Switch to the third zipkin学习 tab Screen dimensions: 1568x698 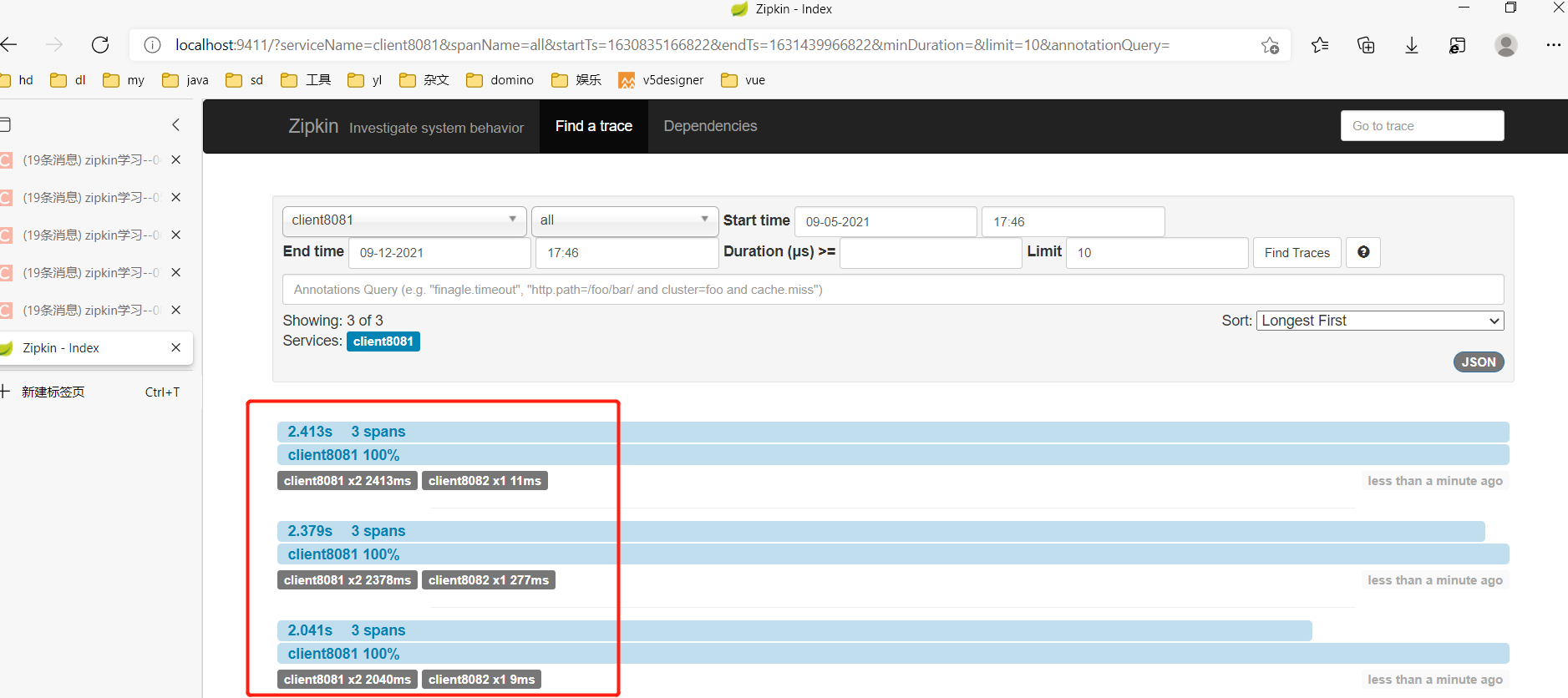coord(90,235)
